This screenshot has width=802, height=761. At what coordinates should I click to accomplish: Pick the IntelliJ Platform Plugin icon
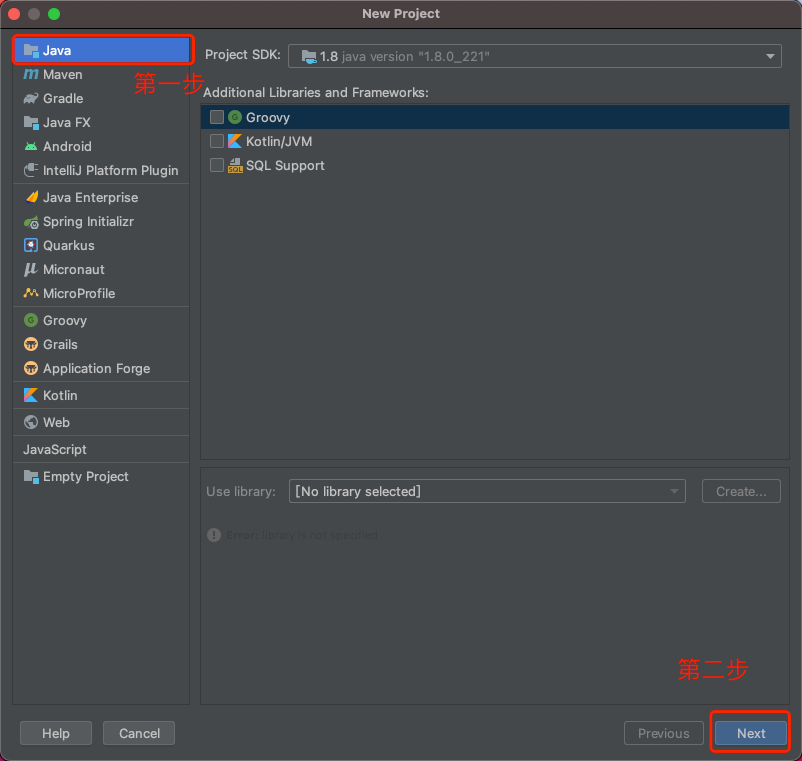[x=31, y=170]
